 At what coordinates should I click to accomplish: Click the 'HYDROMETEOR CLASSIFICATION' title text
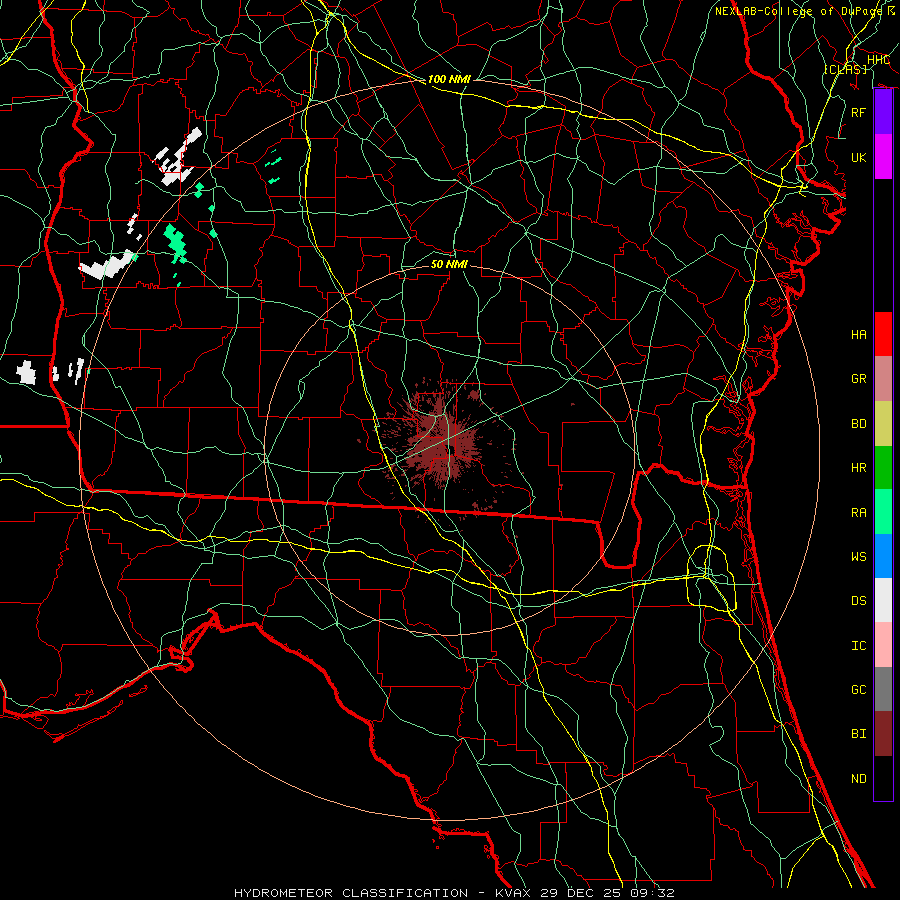[x=351, y=893]
